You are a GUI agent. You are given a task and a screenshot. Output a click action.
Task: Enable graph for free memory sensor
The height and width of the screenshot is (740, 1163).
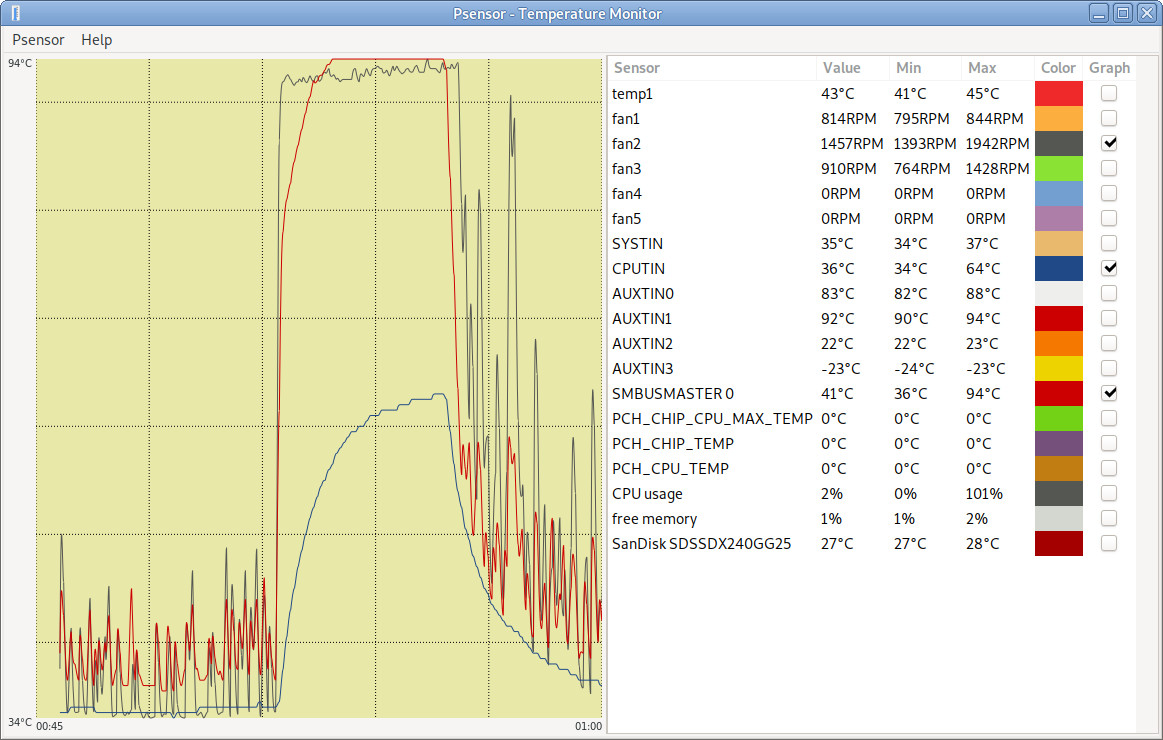[1109, 519]
